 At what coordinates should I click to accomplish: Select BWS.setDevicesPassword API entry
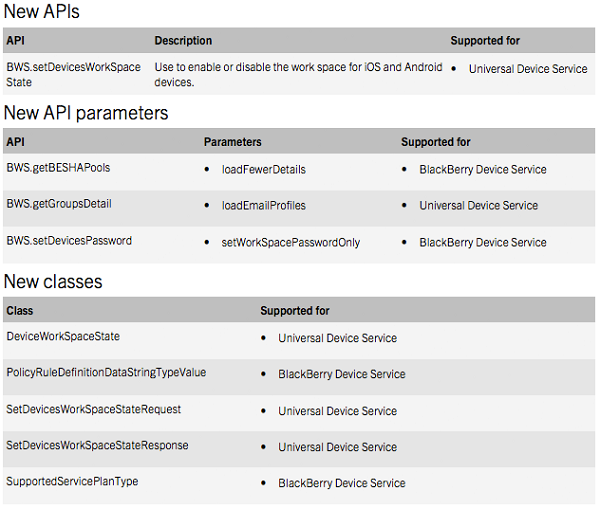pos(69,241)
